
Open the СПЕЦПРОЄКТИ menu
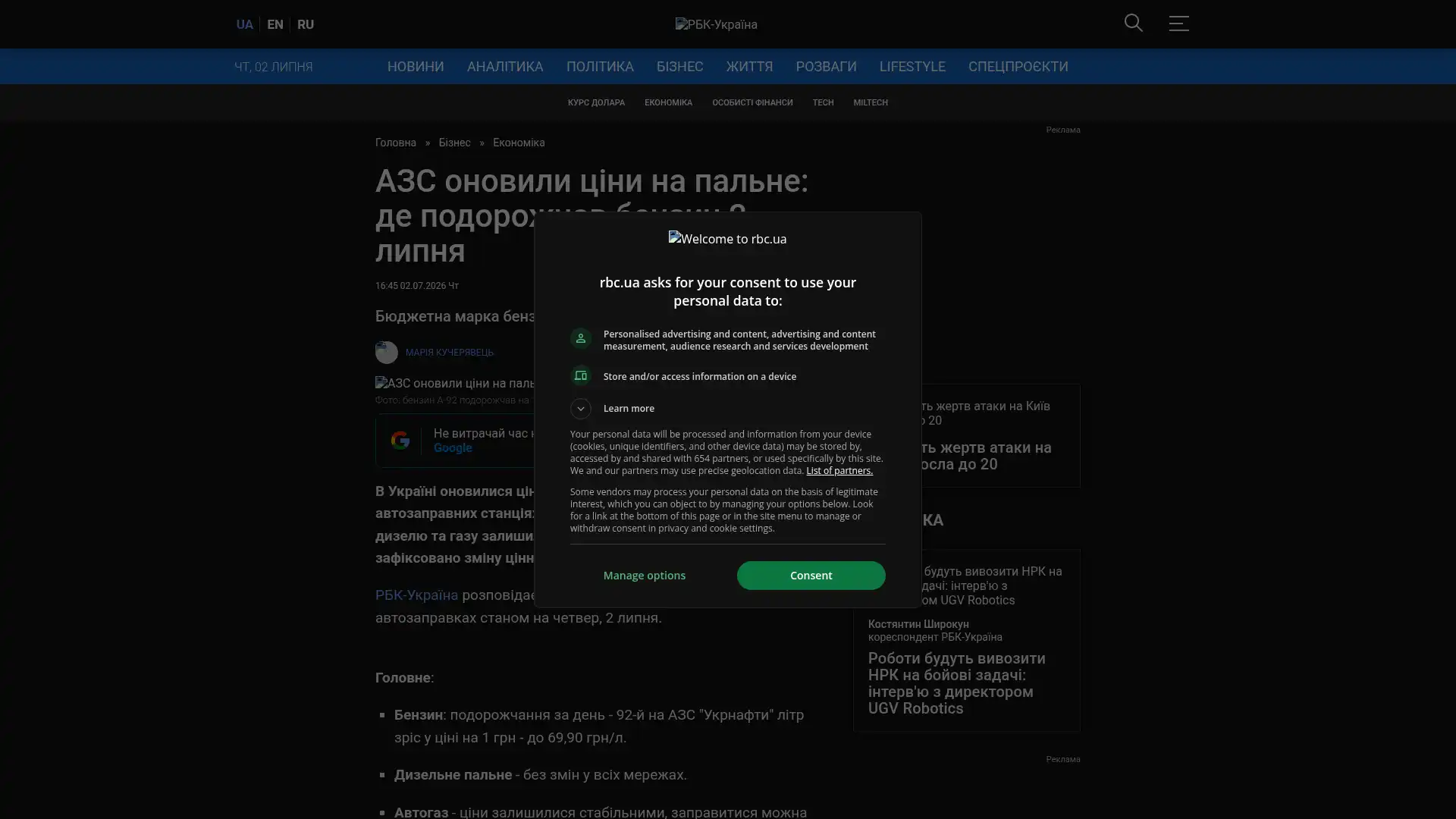click(1018, 67)
